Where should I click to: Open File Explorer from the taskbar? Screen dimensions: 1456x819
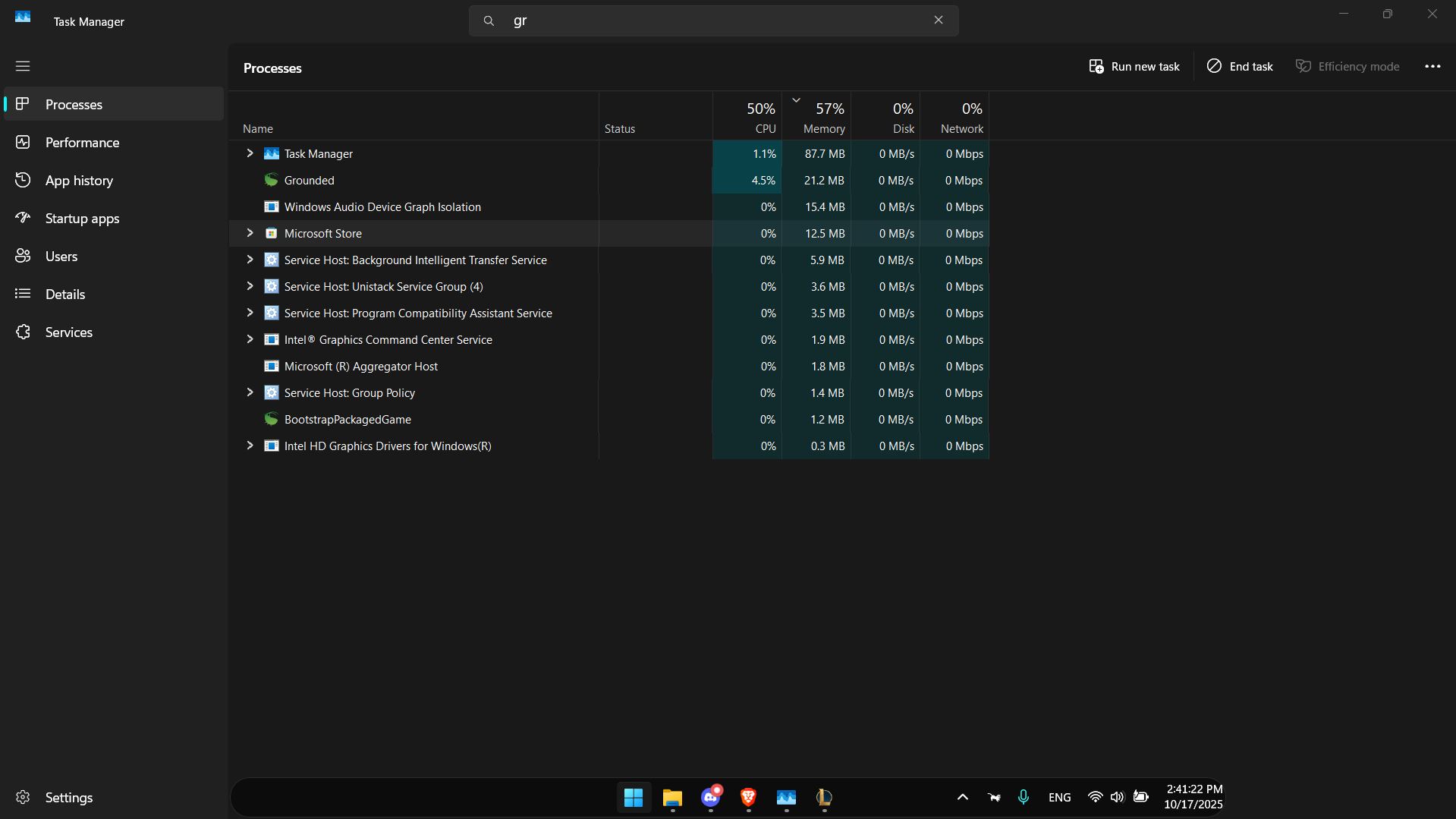672,797
